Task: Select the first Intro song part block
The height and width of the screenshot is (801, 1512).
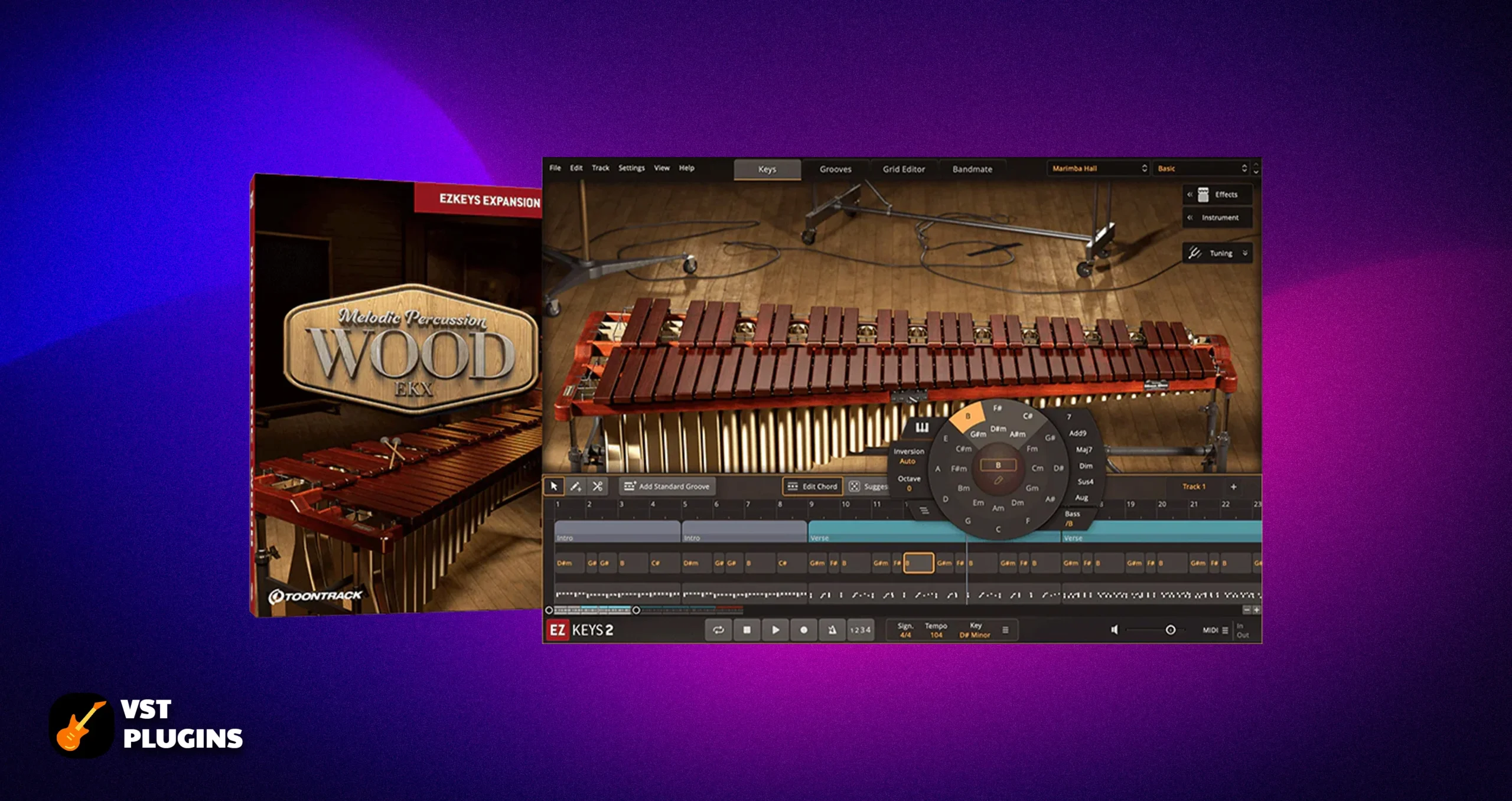Action: 617,531
